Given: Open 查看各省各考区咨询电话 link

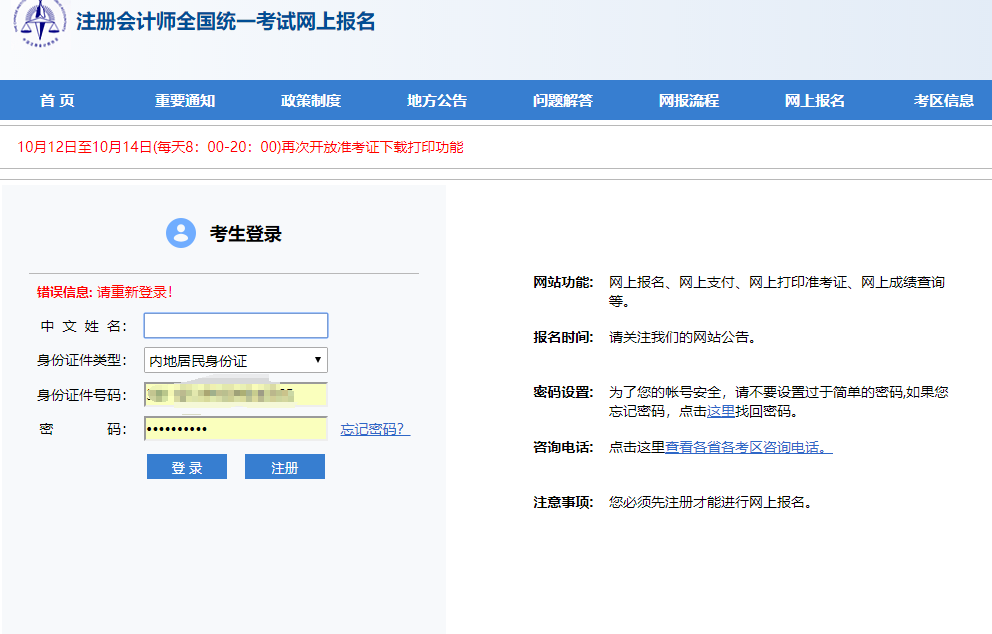Looking at the screenshot, I should tap(748, 447).
